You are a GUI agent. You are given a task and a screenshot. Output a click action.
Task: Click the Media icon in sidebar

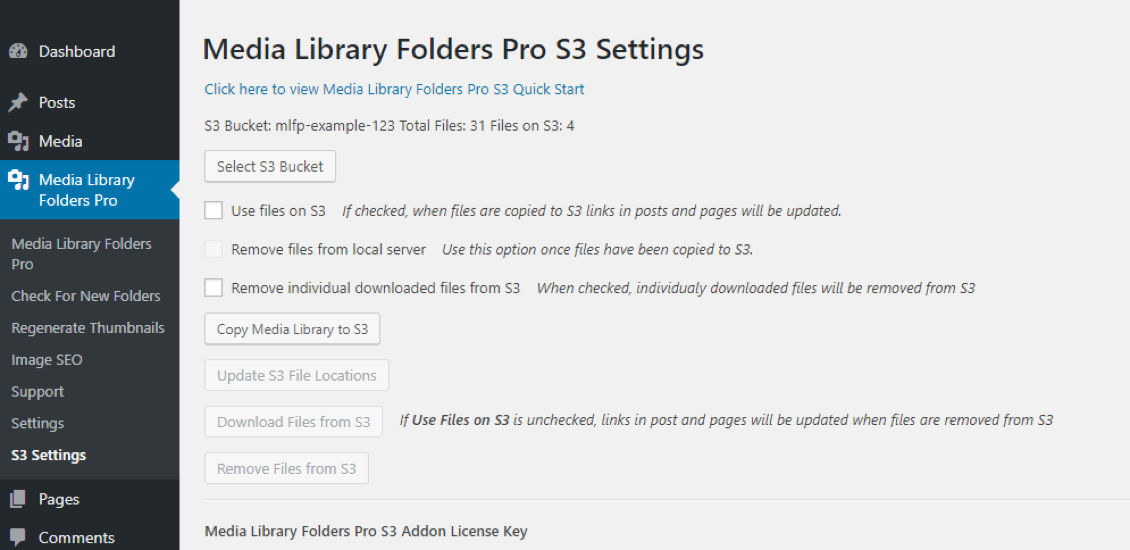[18, 141]
